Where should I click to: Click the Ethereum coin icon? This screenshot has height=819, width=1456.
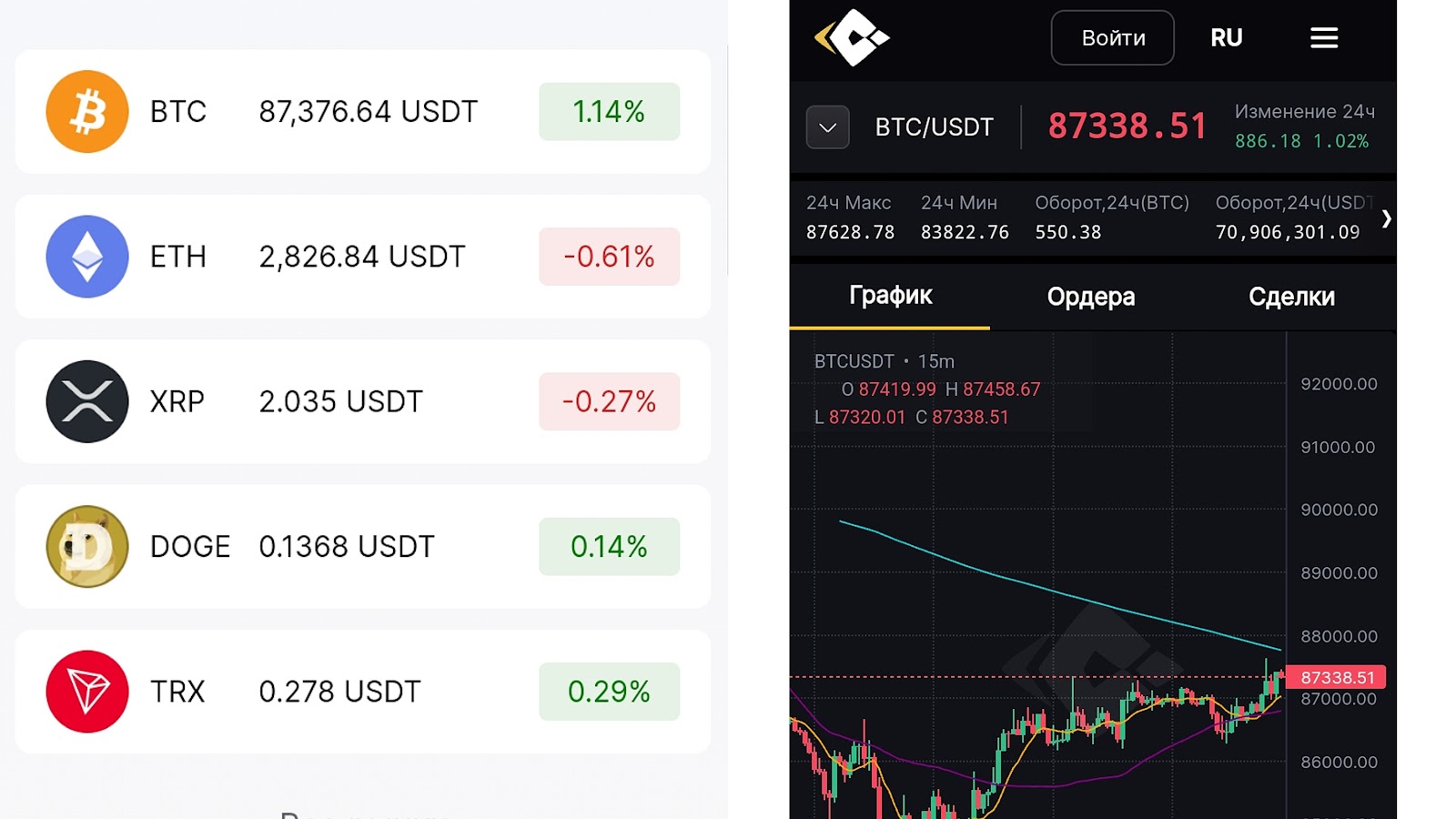[87, 257]
